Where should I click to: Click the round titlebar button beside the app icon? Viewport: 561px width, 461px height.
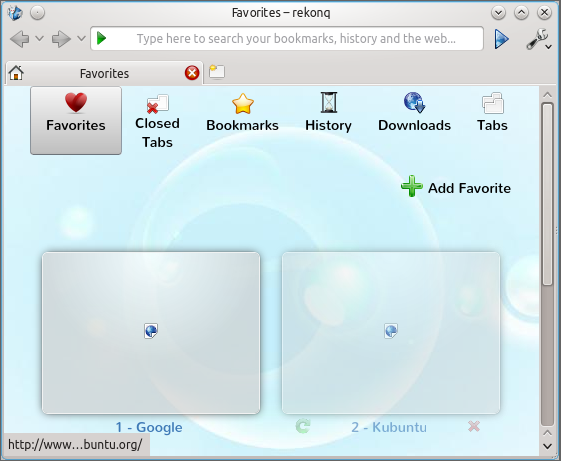37,13
